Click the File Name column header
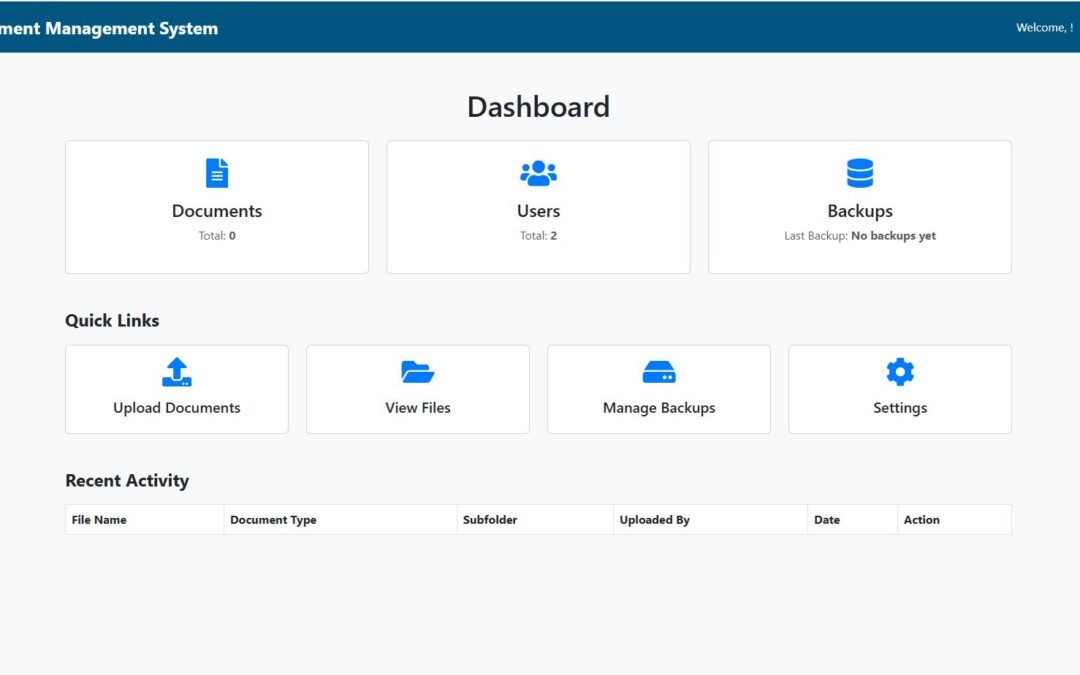Screen dimensions: 1080x675 click(x=97, y=519)
